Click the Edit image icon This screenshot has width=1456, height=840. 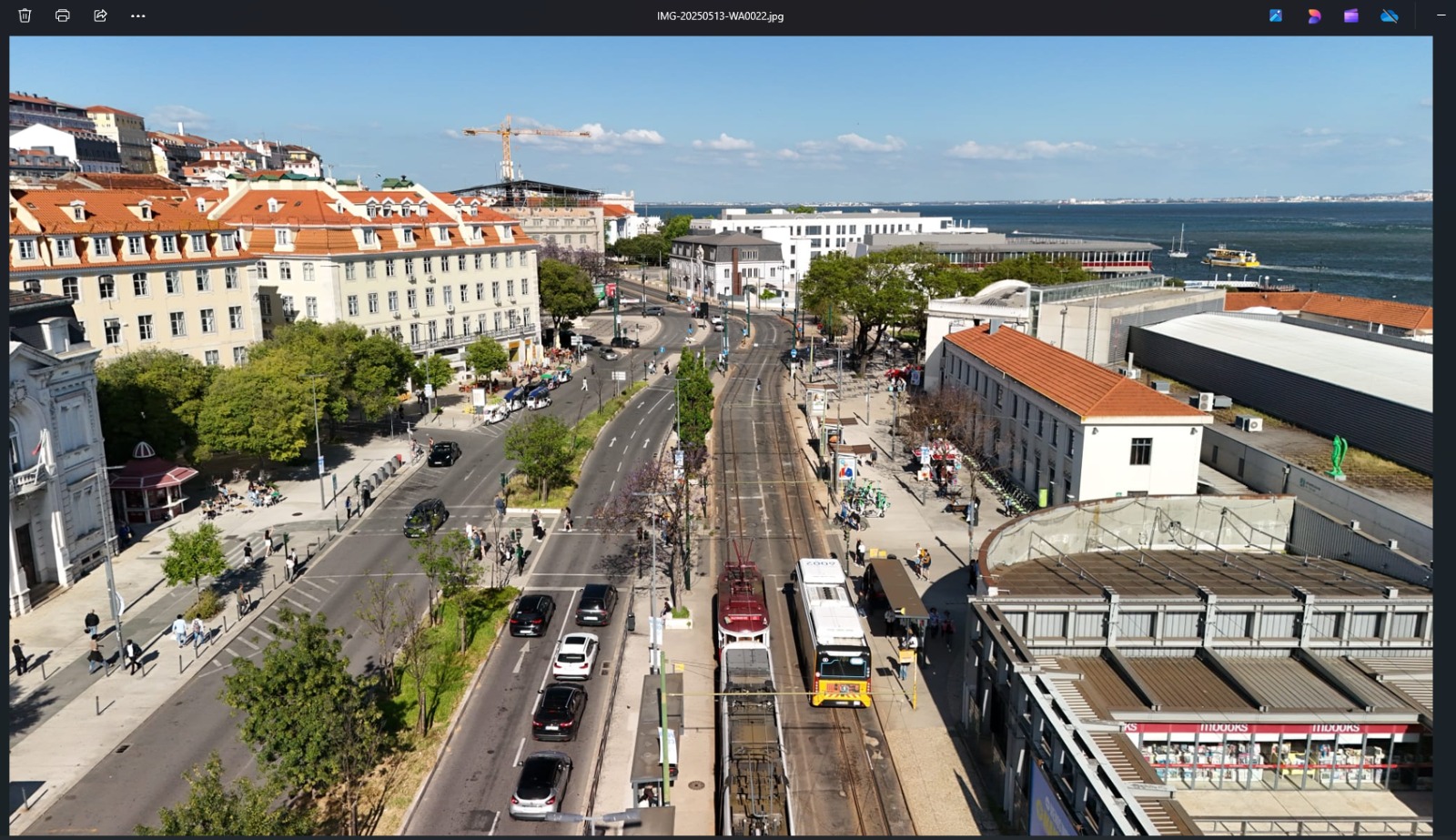(1276, 15)
